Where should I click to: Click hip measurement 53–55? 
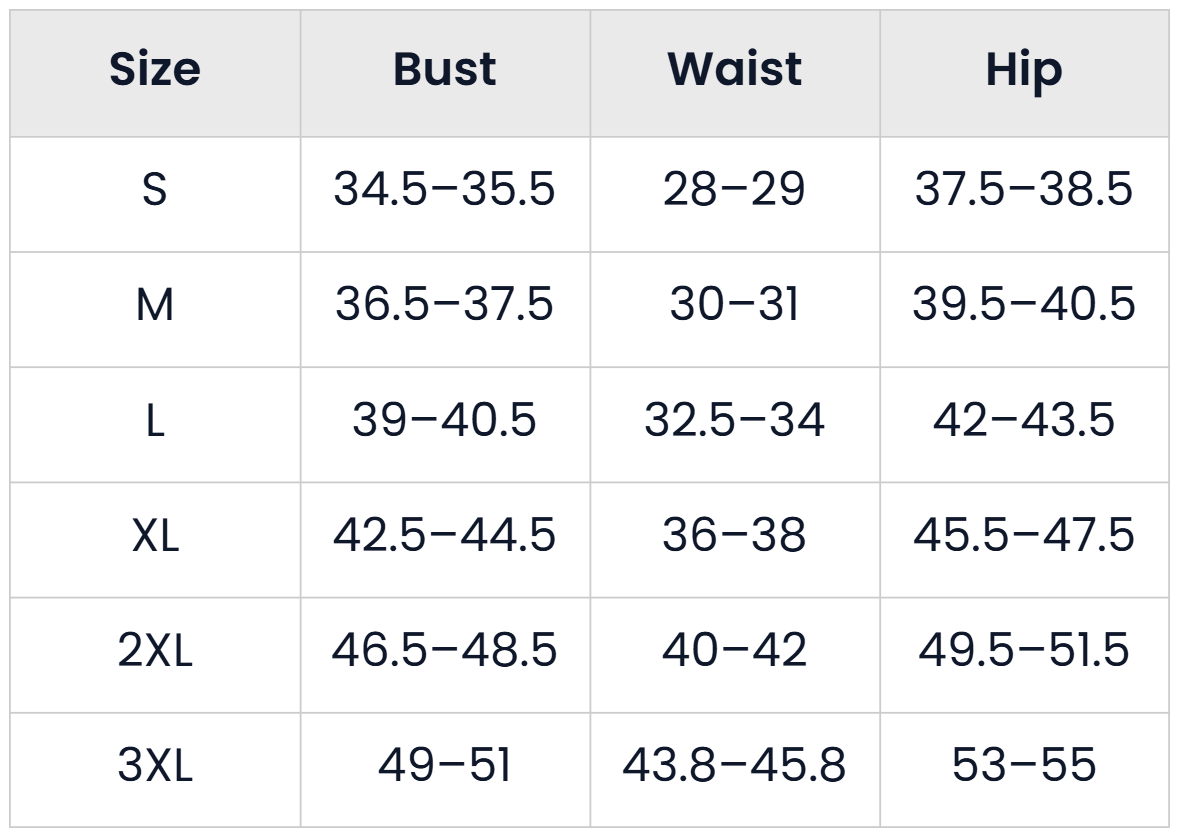click(x=1024, y=766)
